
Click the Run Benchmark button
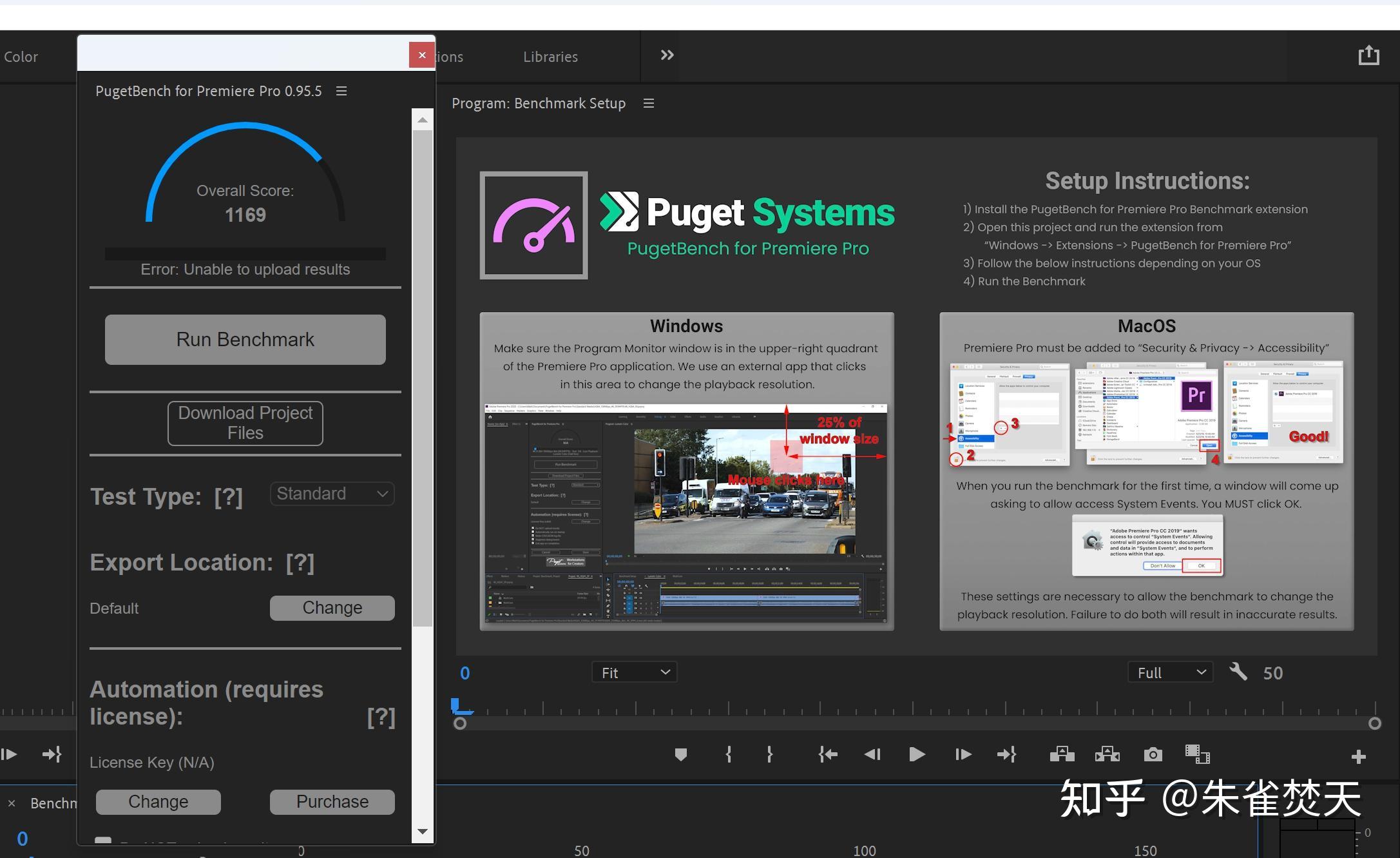(x=245, y=340)
